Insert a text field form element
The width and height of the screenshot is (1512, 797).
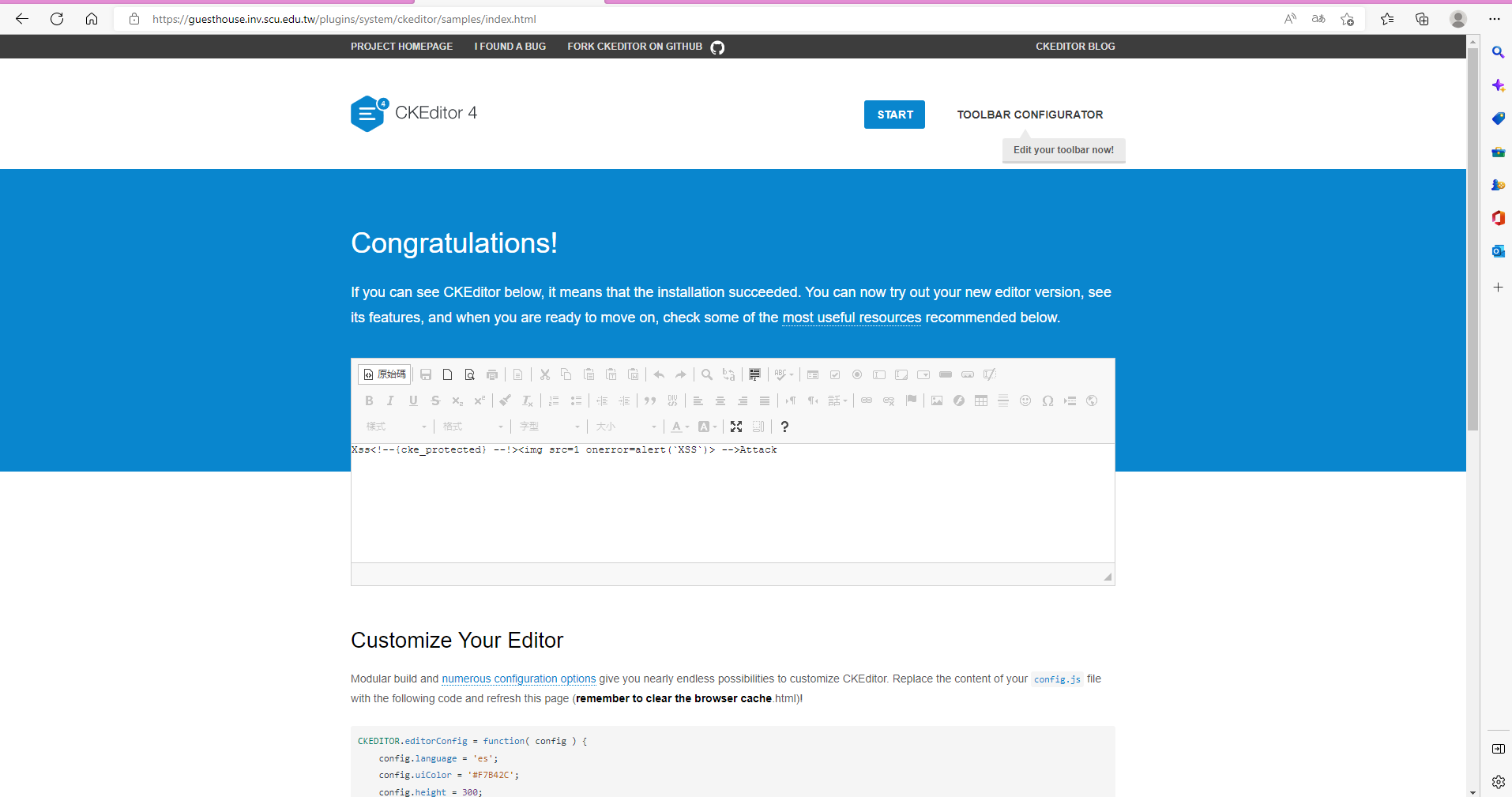[x=879, y=374]
